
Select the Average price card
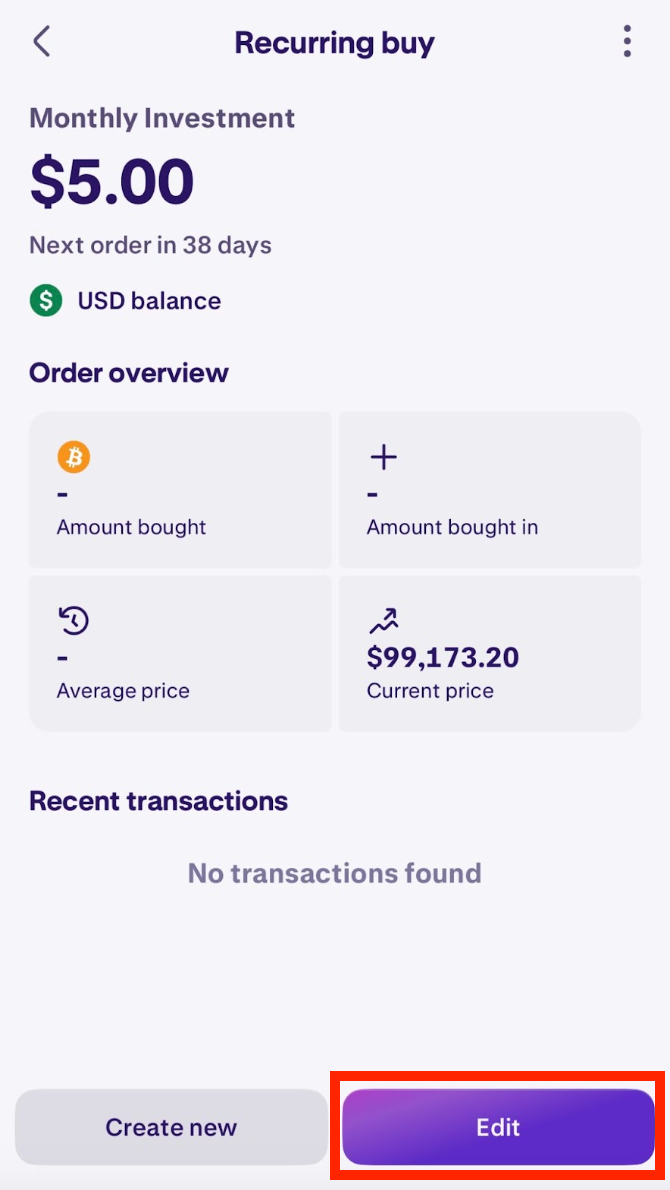[x=180, y=652]
